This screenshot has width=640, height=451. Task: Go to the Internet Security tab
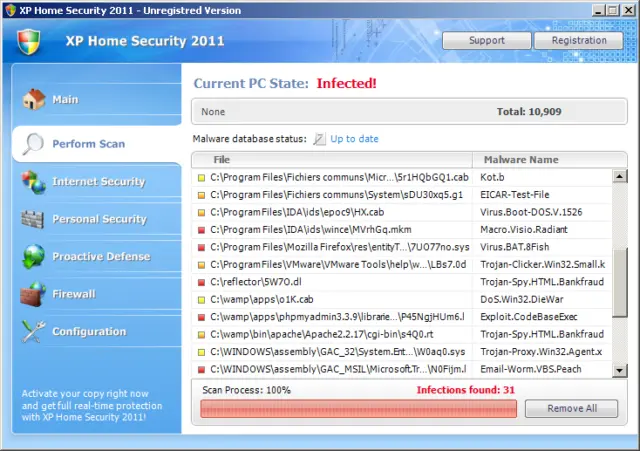tap(97, 181)
